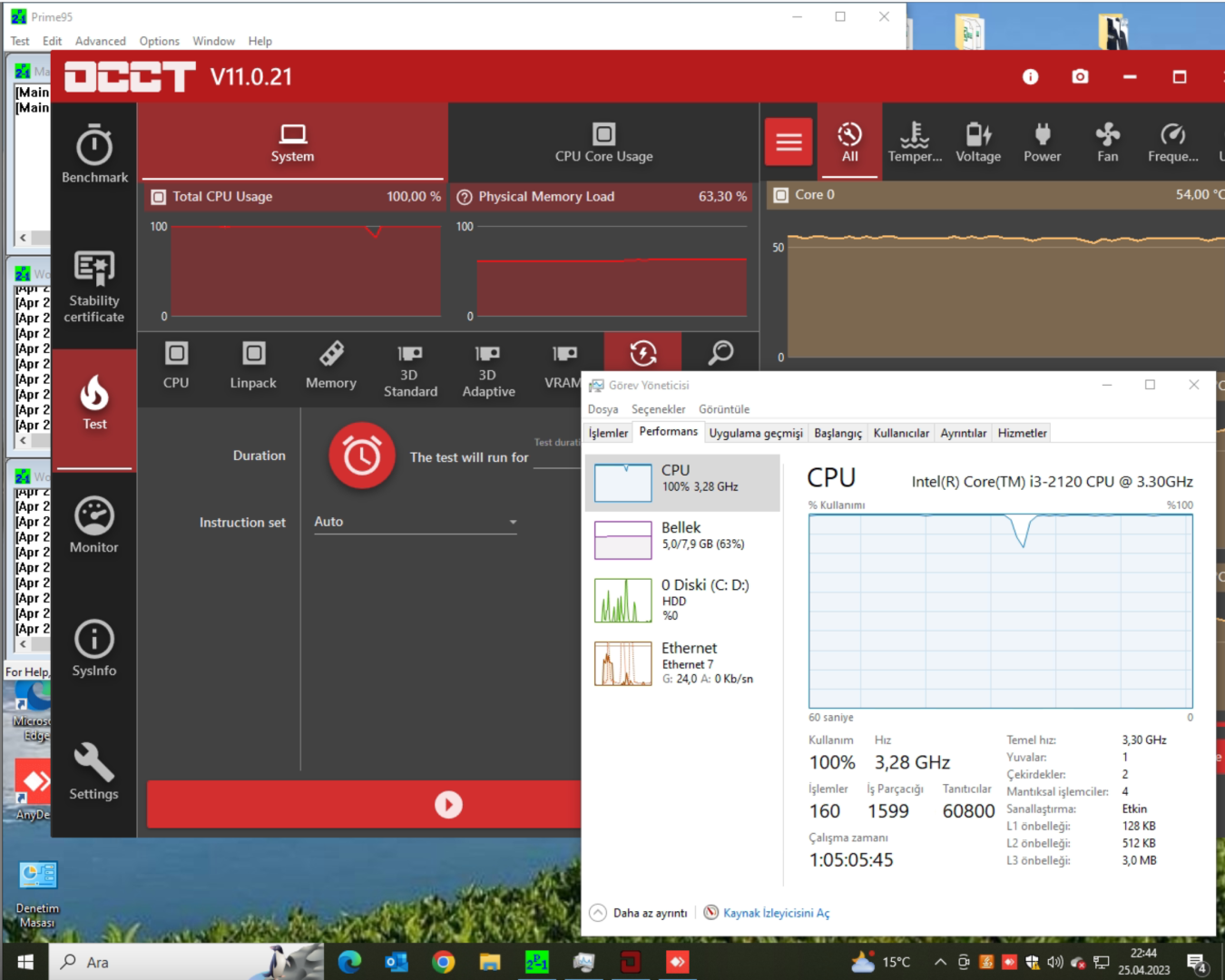The height and width of the screenshot is (980, 1225).
Task: Select the Linpack test type
Action: pyautogui.click(x=253, y=366)
